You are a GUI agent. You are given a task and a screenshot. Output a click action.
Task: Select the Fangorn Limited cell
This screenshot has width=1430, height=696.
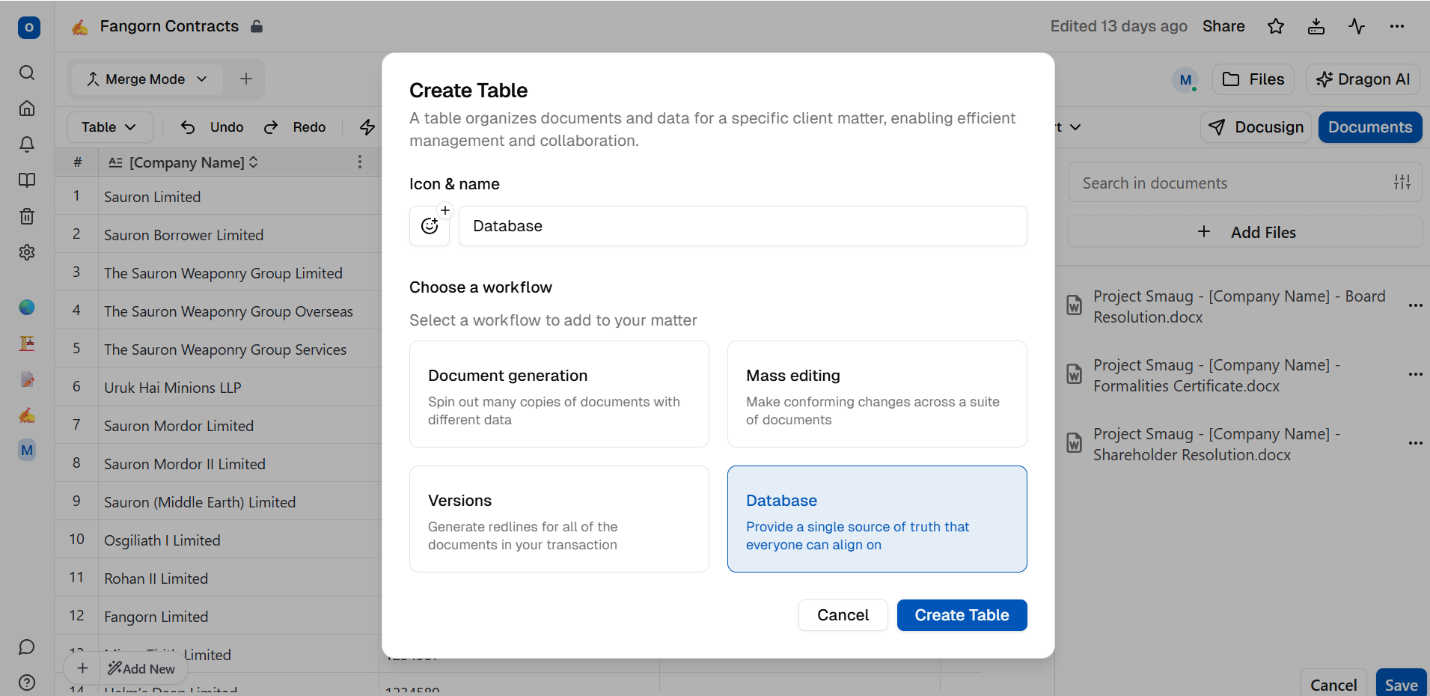coord(239,617)
